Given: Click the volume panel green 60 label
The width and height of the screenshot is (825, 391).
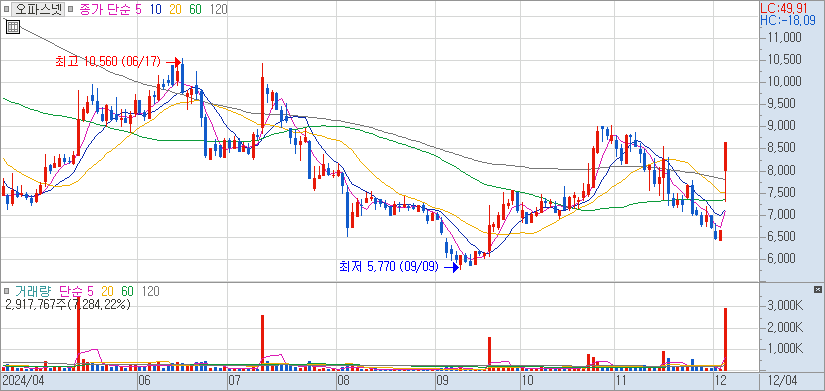Looking at the screenshot, I should (127, 291).
